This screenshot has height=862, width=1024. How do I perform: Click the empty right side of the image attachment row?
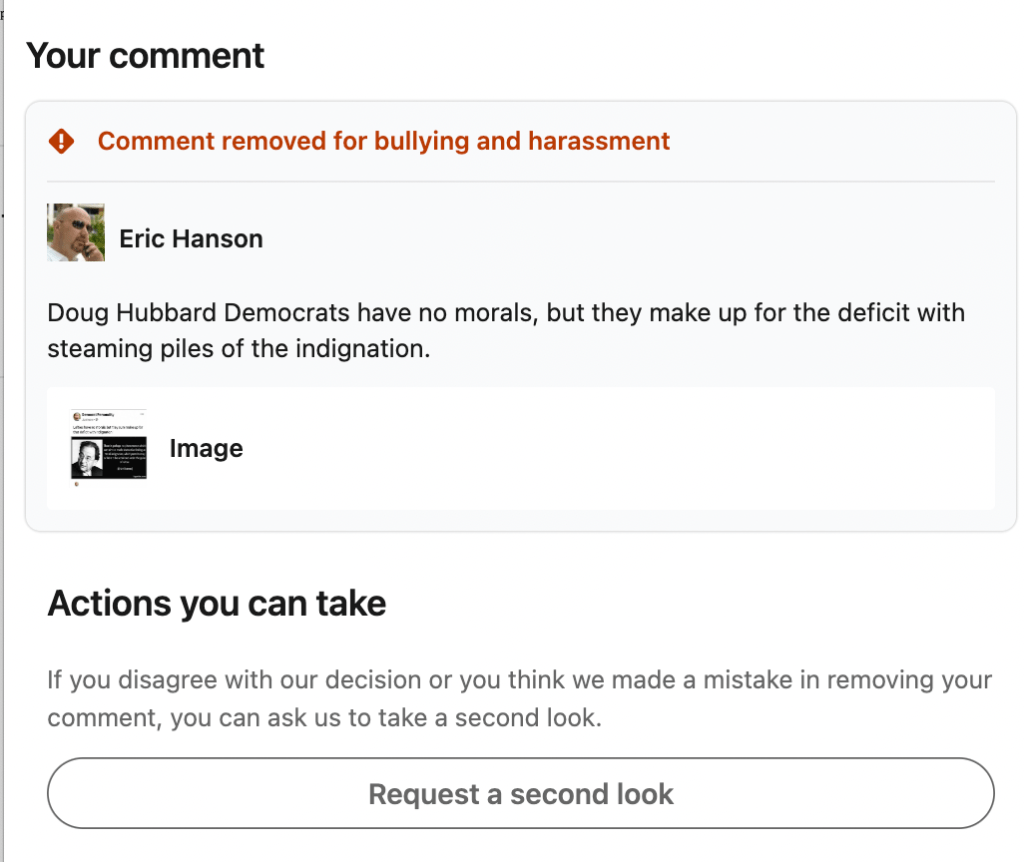700,448
